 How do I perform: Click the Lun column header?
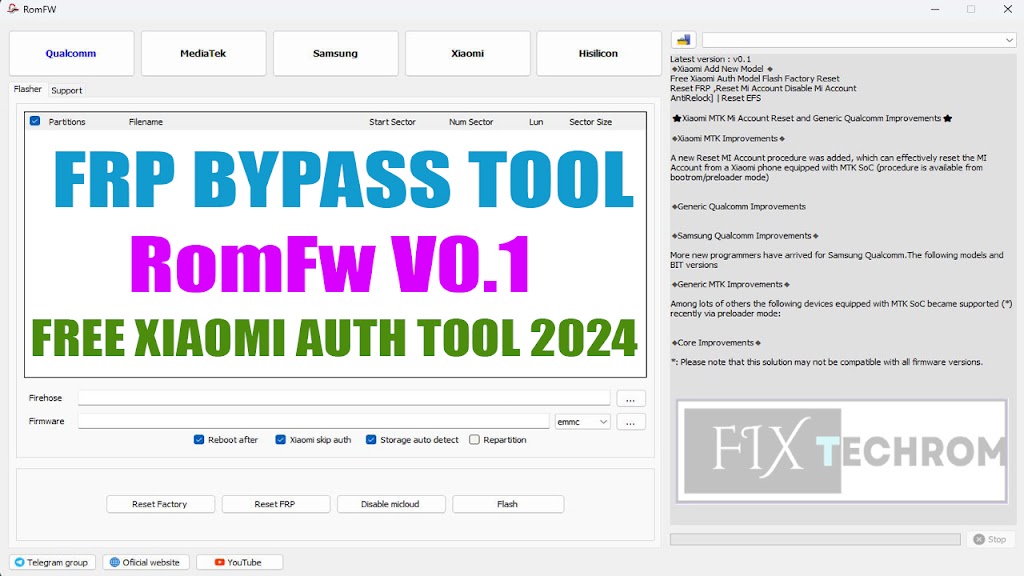[x=536, y=122]
